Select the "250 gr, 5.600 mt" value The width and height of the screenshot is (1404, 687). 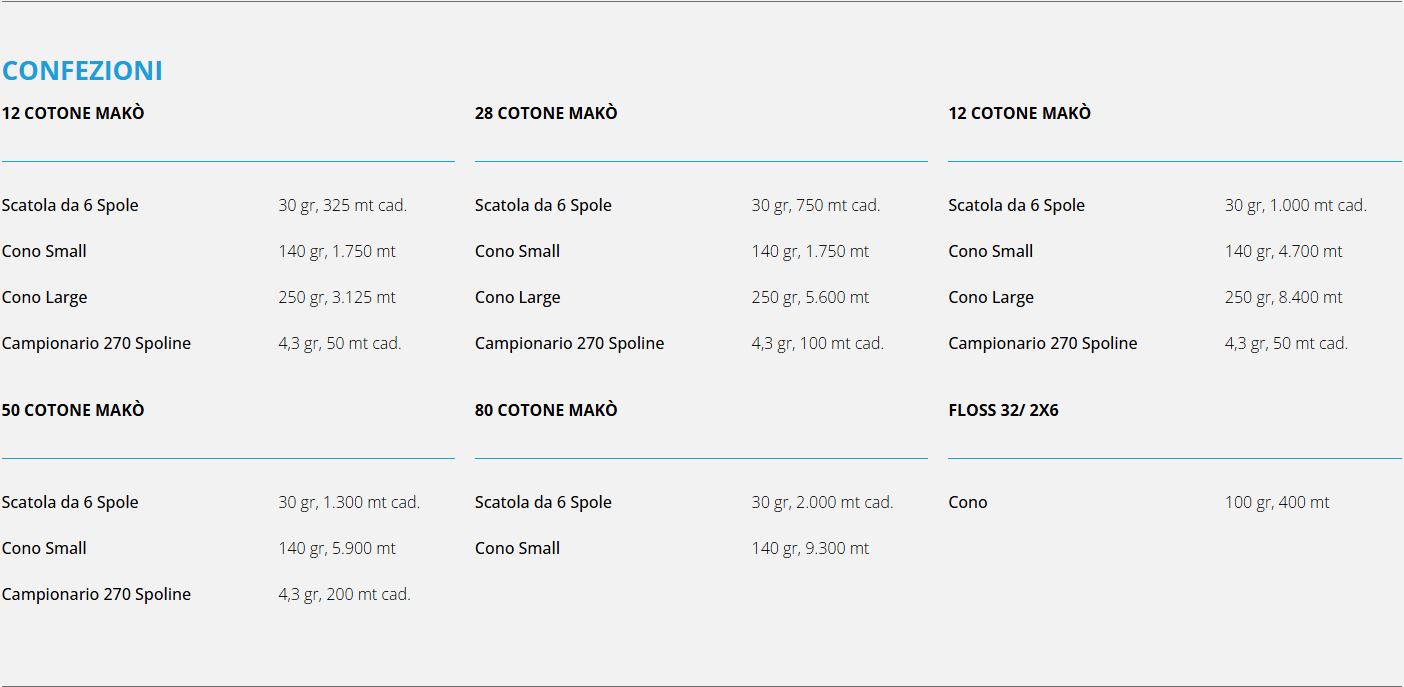810,297
